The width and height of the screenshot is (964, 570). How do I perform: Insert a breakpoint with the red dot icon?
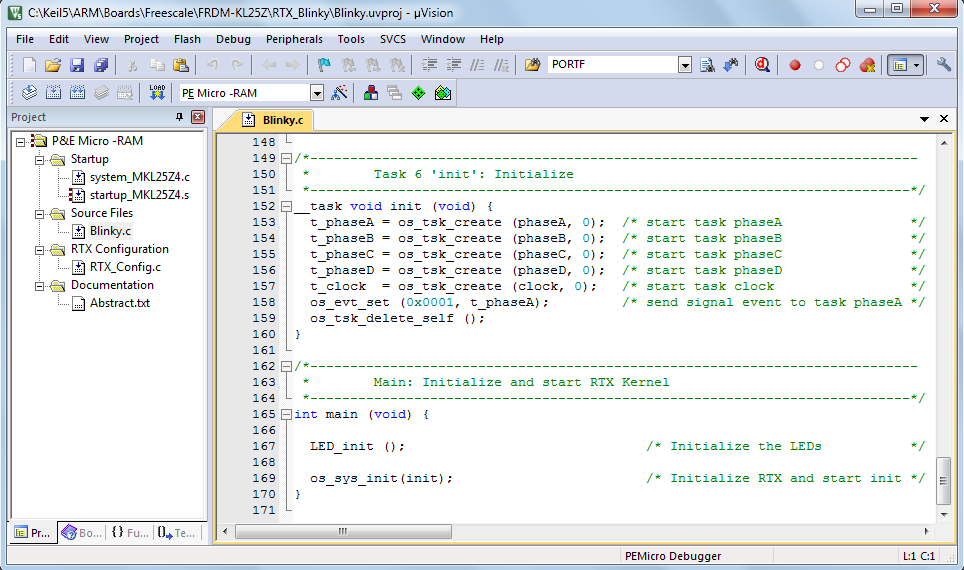point(795,65)
